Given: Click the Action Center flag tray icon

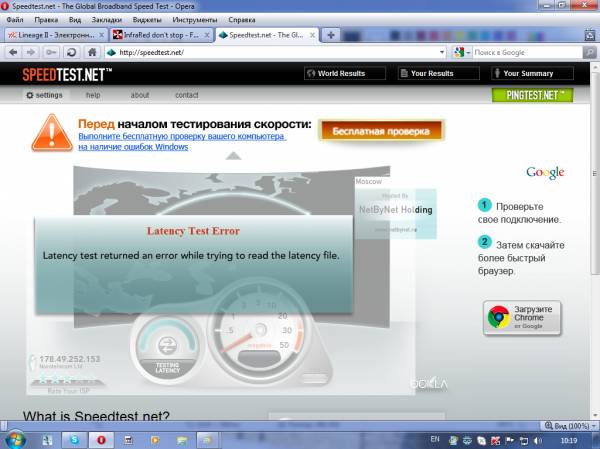Looking at the screenshot, I should [510, 441].
